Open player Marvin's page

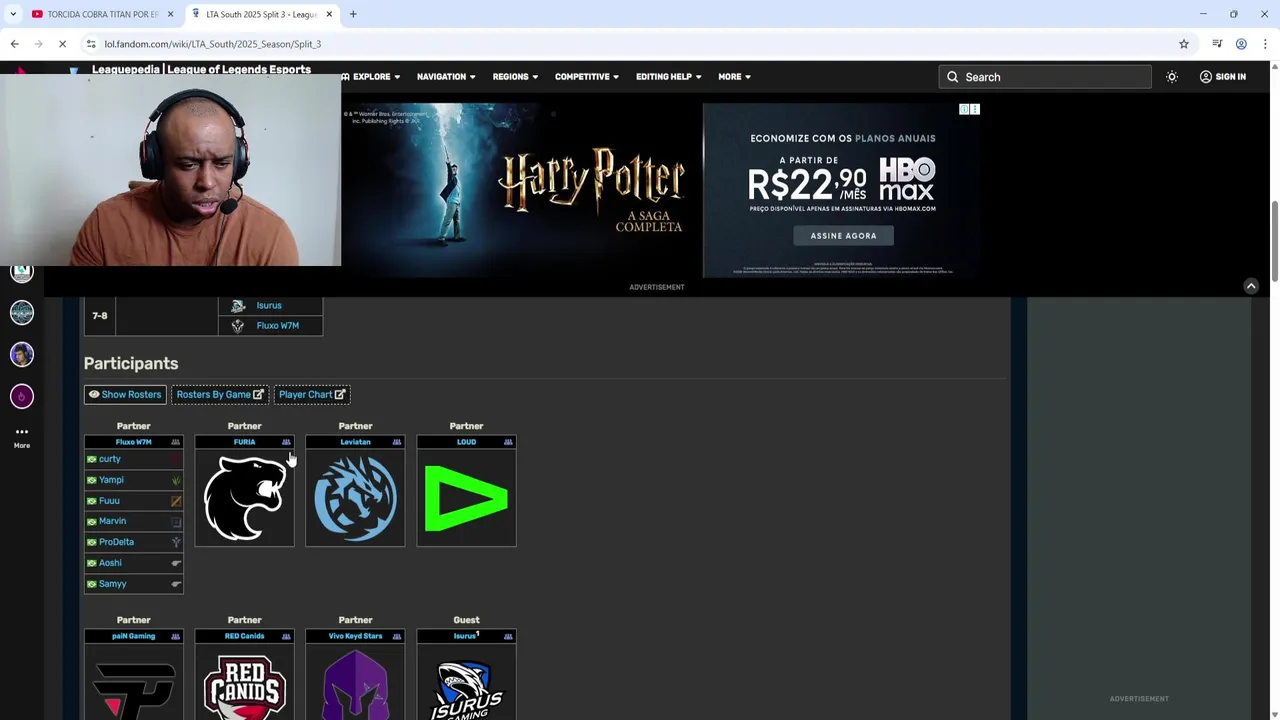point(112,521)
